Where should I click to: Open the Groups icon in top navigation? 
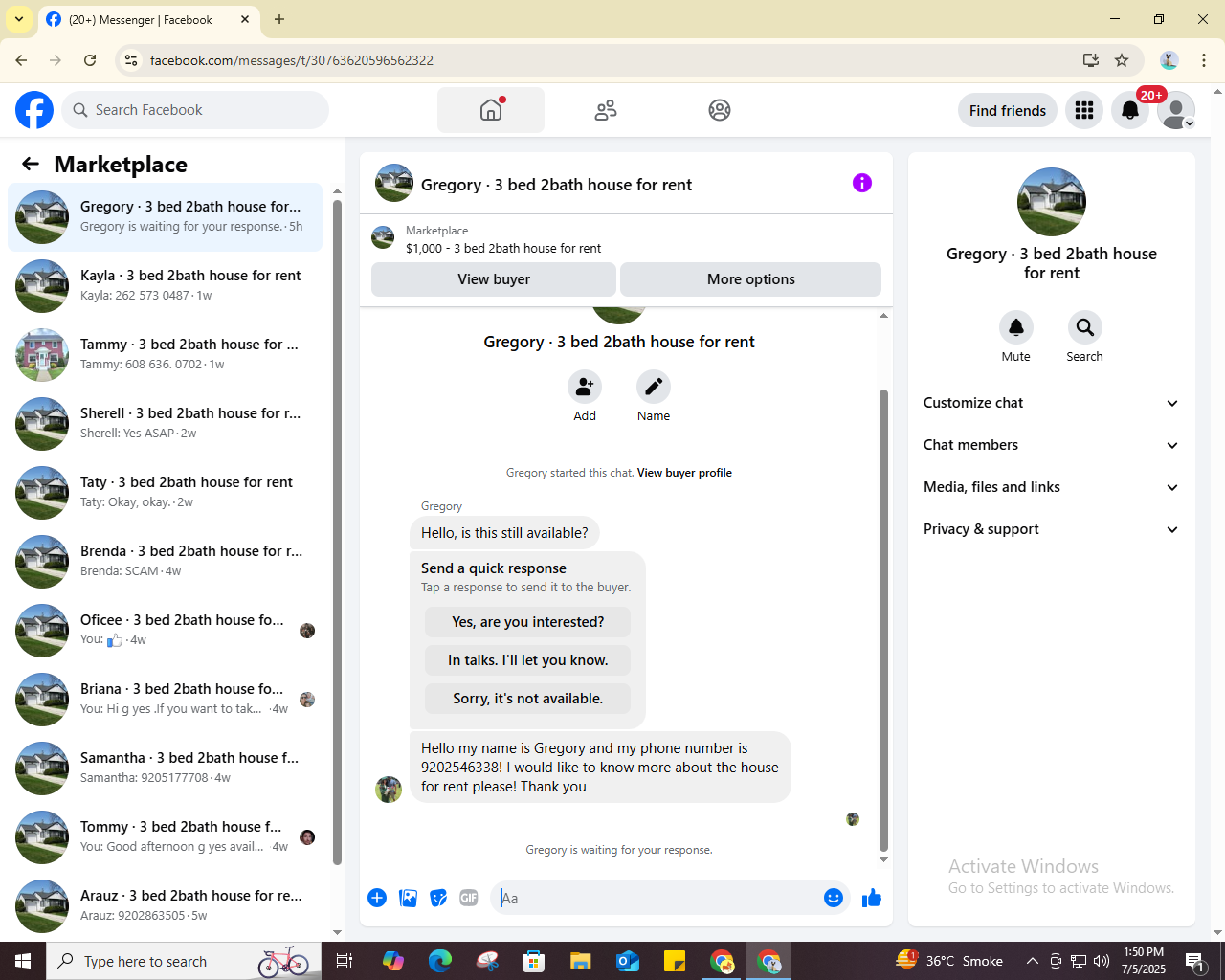[x=720, y=110]
